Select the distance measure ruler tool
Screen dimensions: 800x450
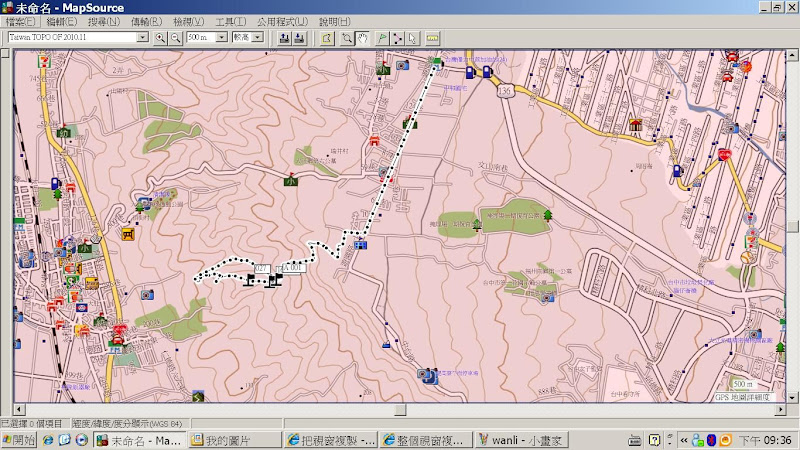(433, 37)
